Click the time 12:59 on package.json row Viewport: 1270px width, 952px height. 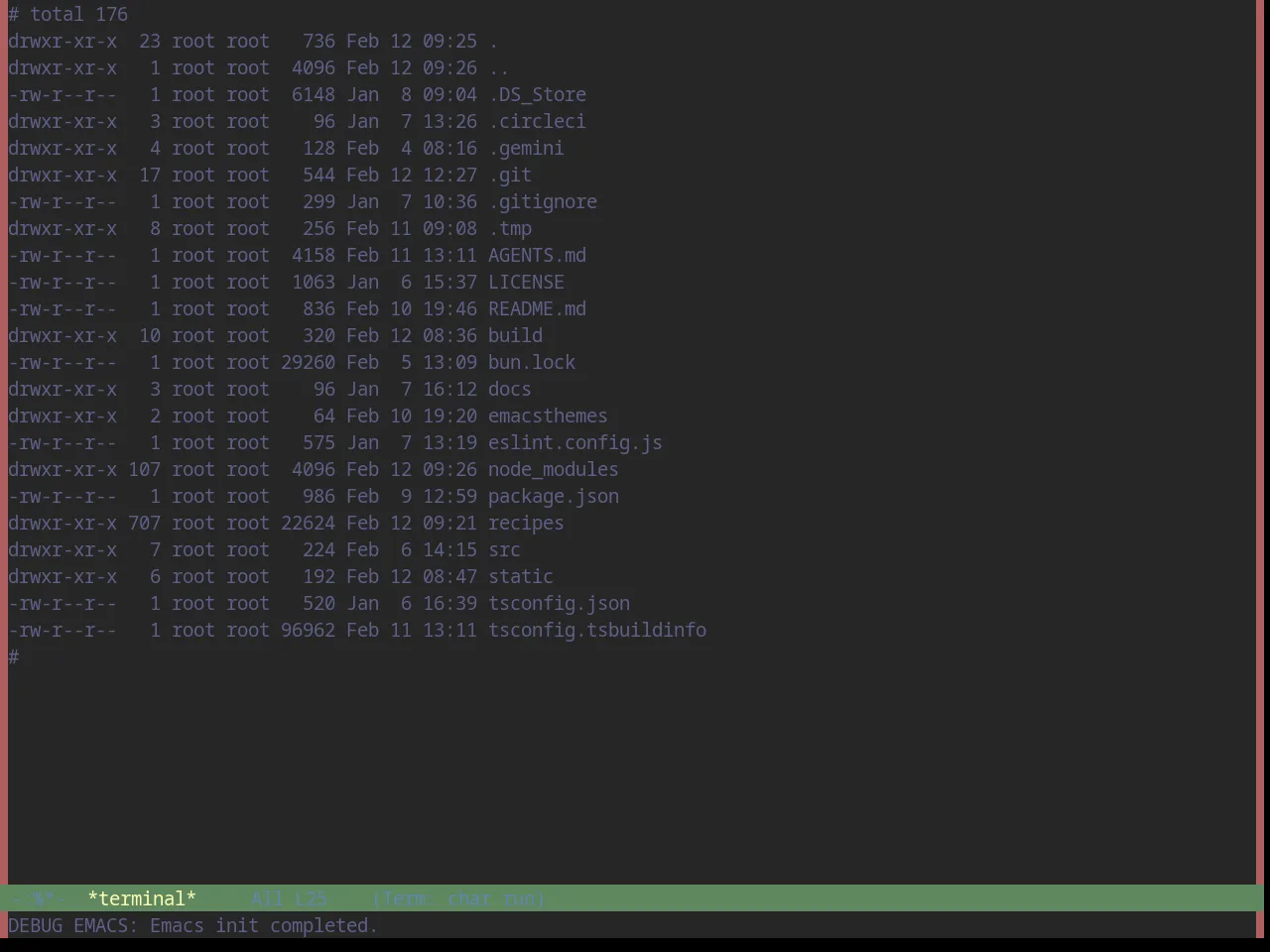coord(449,496)
